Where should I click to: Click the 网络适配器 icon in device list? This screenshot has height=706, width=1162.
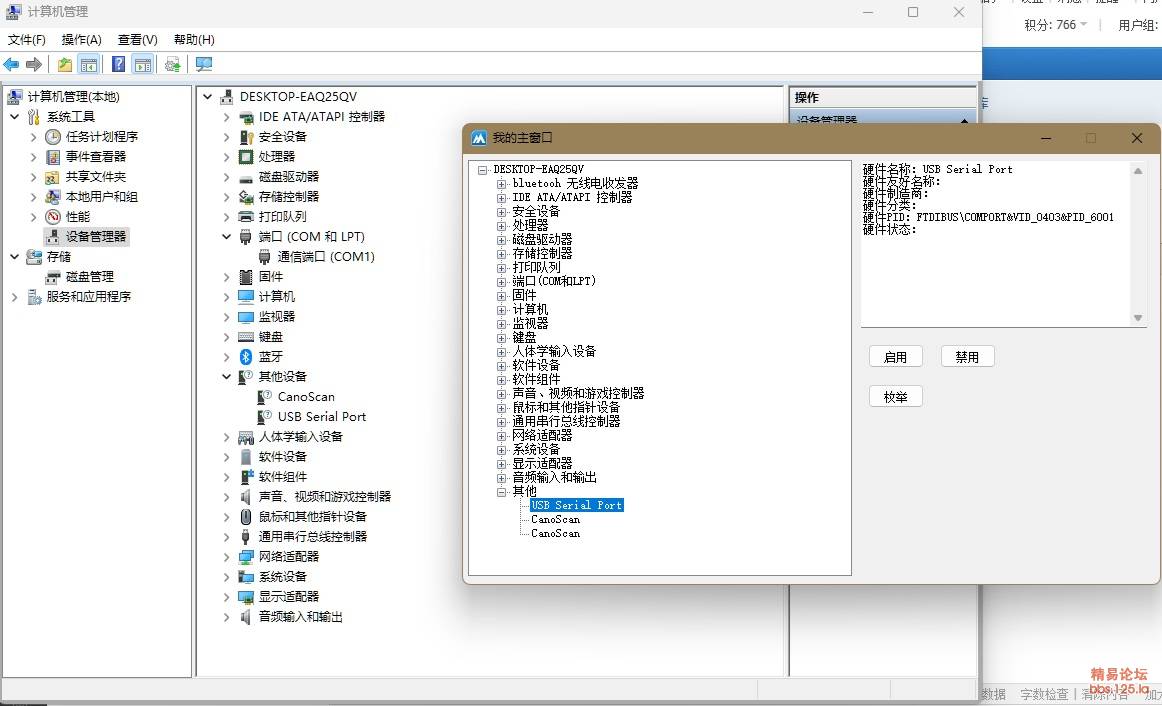pos(246,556)
